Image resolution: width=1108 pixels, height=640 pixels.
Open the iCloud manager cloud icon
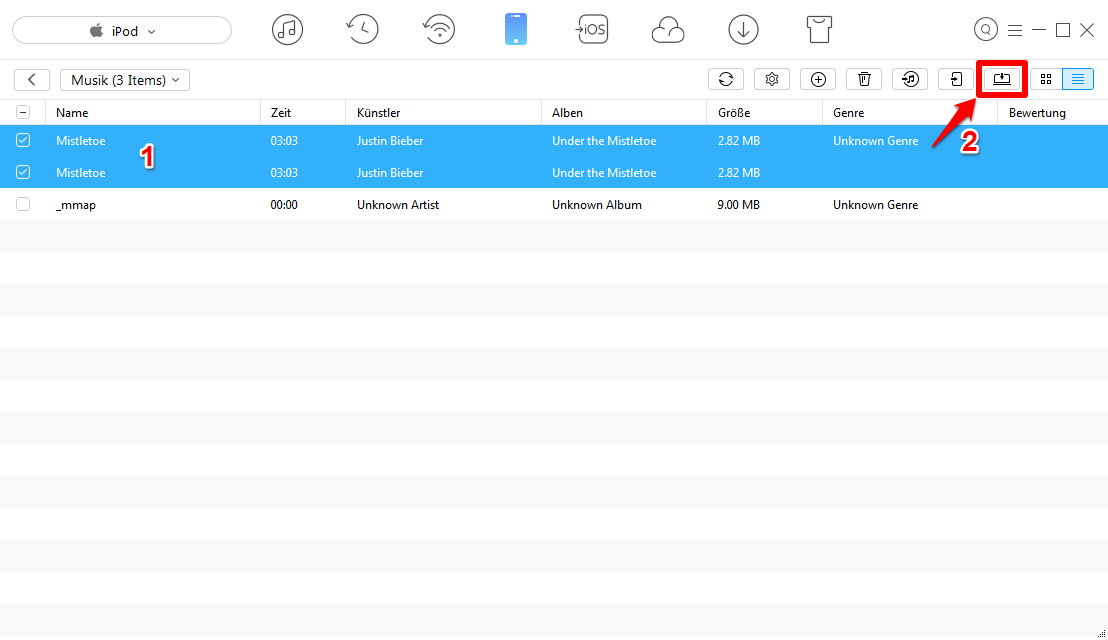tap(668, 30)
